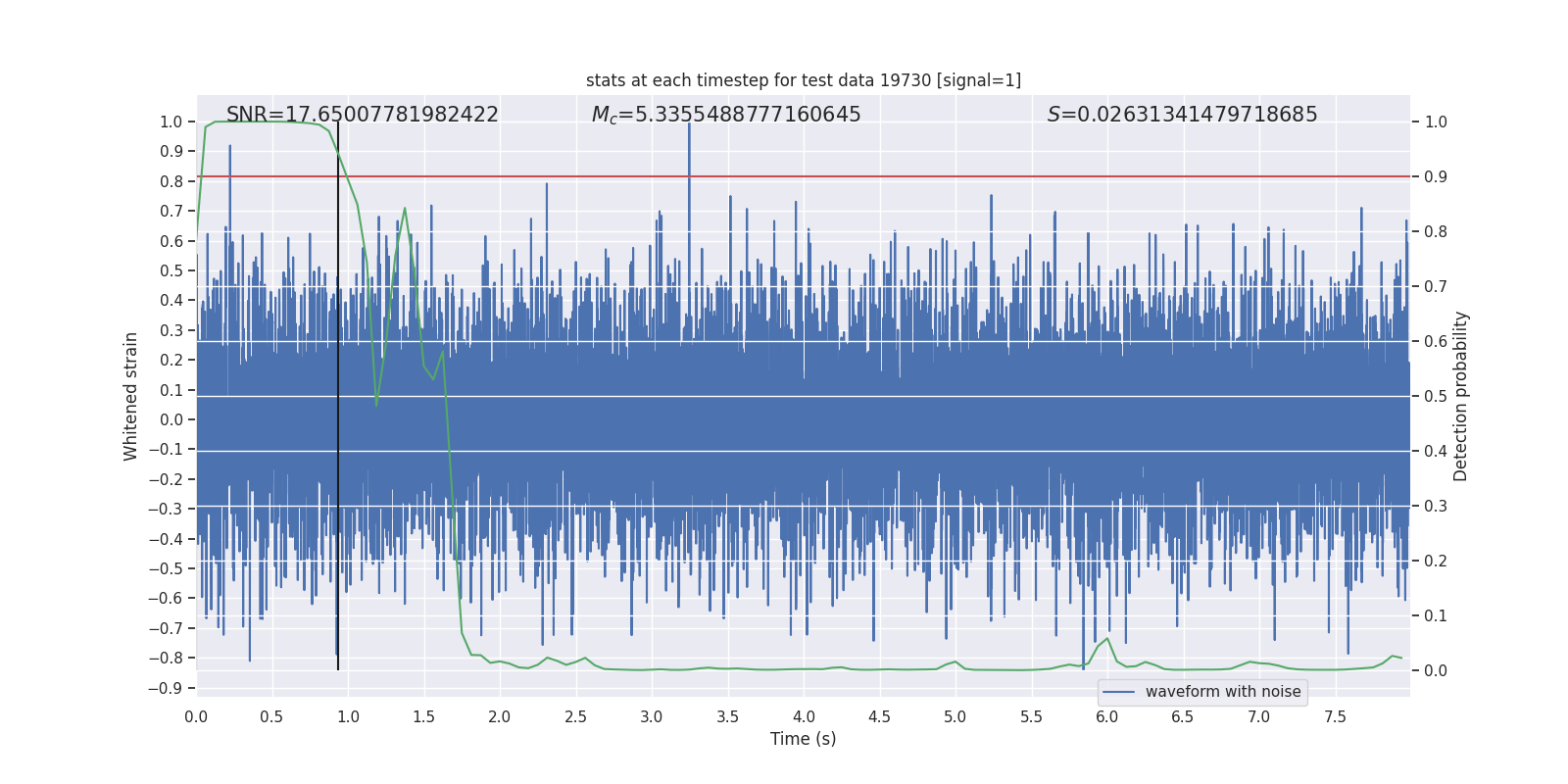The height and width of the screenshot is (784, 1568).
Task: Click the "Detection probability" right axis label
Action: click(1460, 396)
